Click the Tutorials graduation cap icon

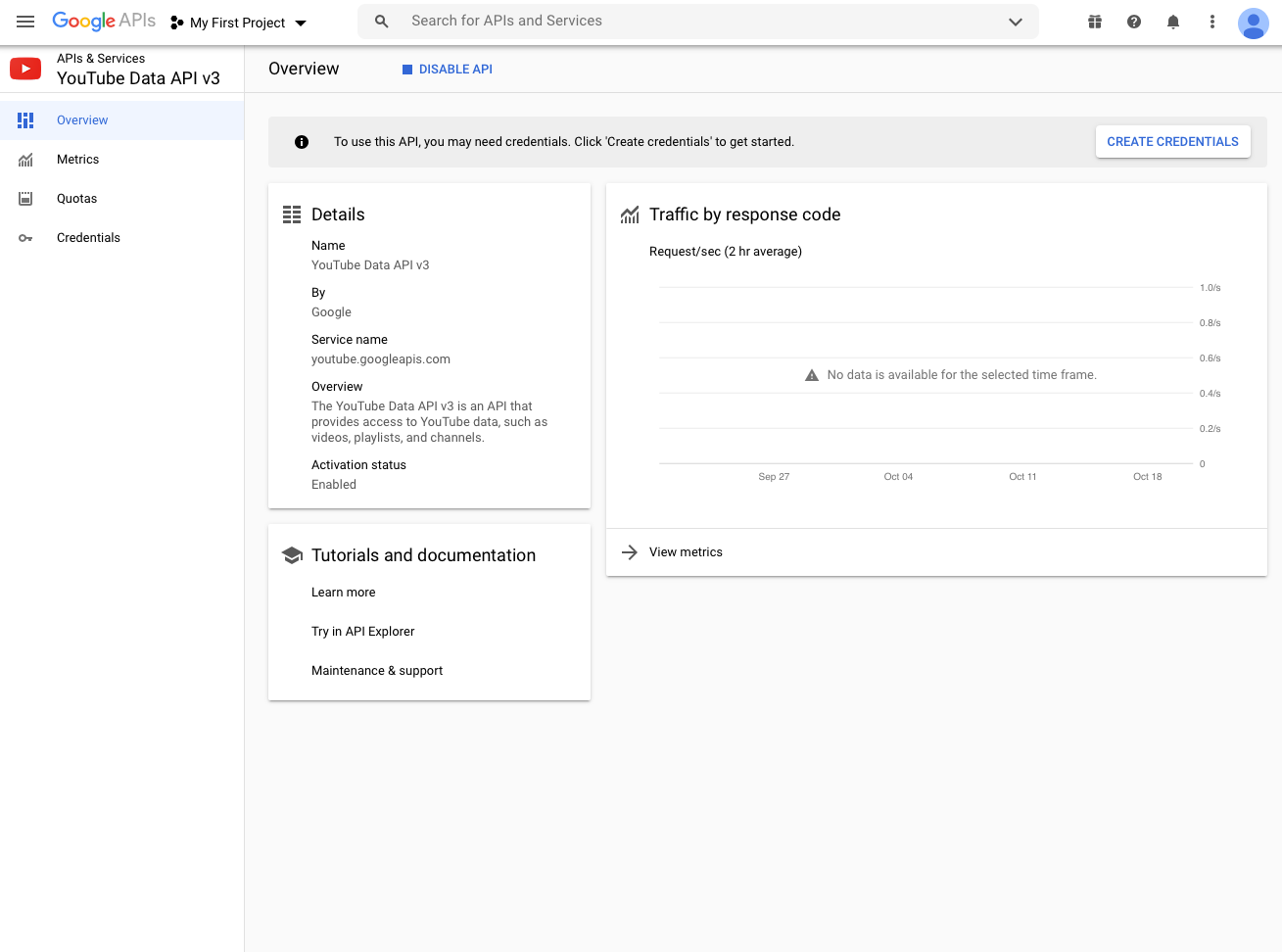pos(292,555)
